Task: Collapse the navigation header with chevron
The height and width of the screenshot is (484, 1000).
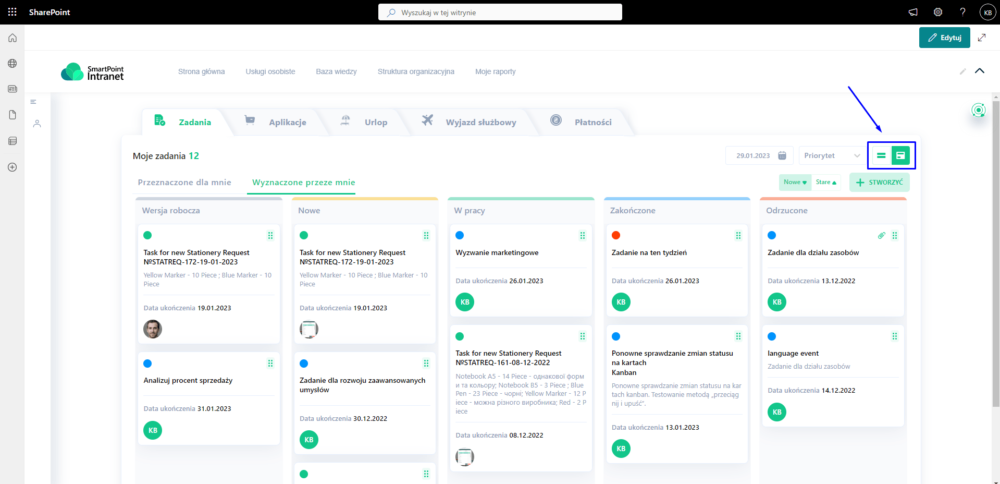Action: [x=979, y=71]
